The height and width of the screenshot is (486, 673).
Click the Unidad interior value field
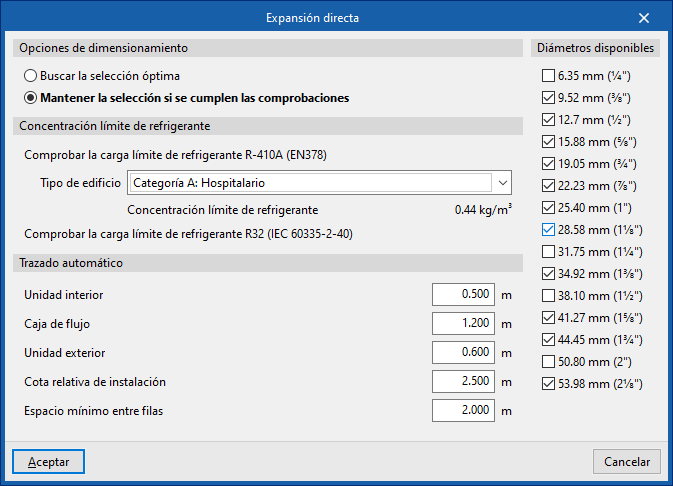coord(463,295)
